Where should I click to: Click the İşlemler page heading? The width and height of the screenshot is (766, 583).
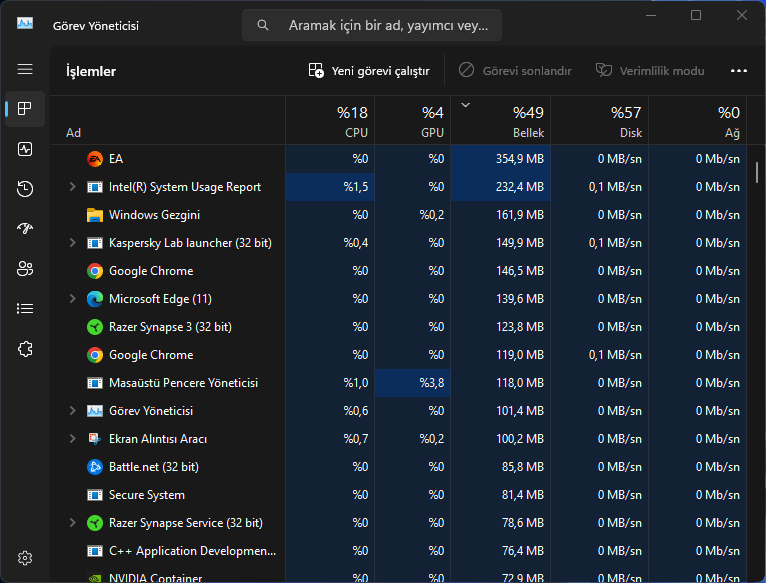pos(91,71)
